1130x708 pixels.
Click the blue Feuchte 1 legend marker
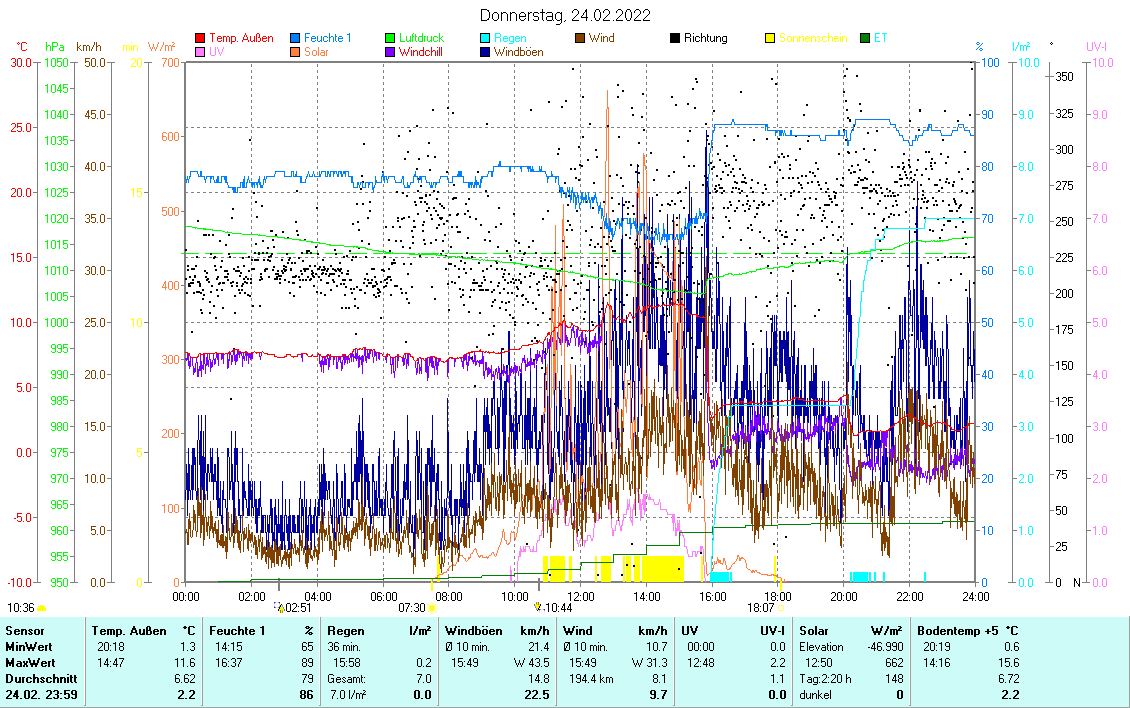tap(295, 38)
